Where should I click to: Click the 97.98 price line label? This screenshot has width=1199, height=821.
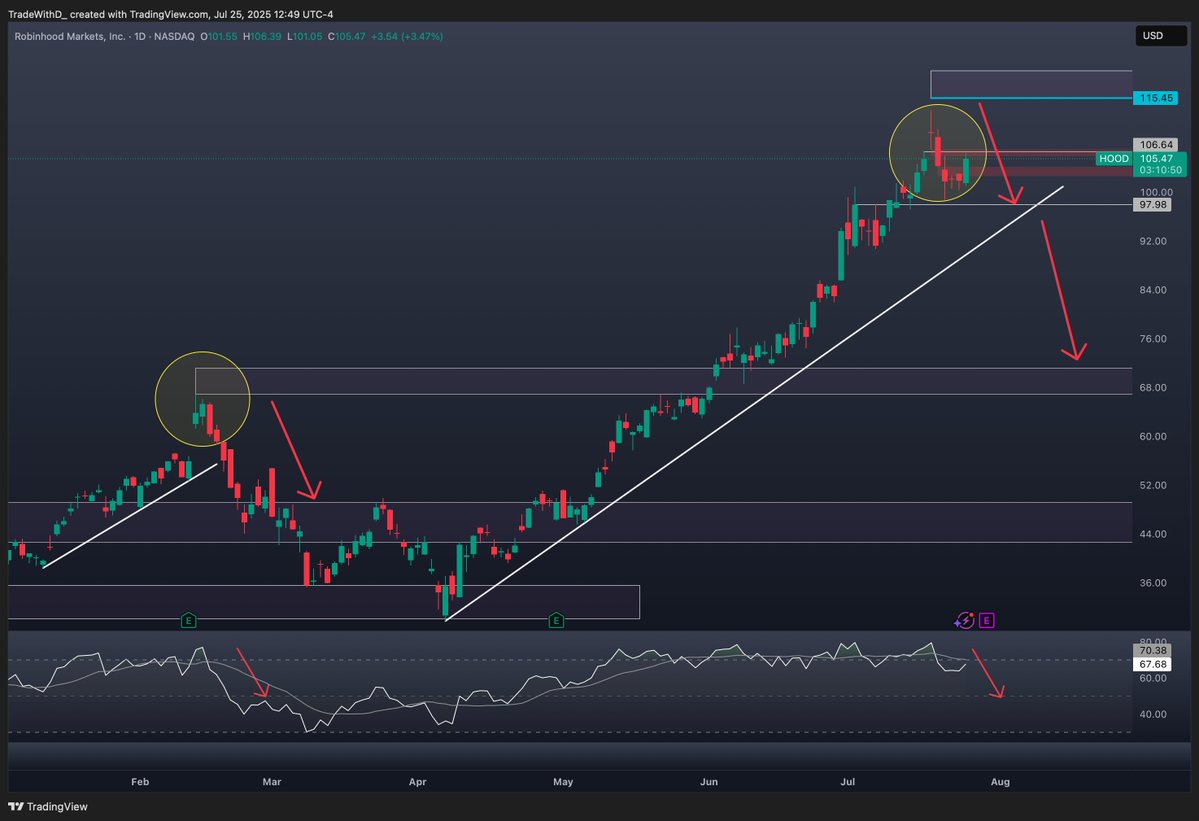pos(1153,205)
